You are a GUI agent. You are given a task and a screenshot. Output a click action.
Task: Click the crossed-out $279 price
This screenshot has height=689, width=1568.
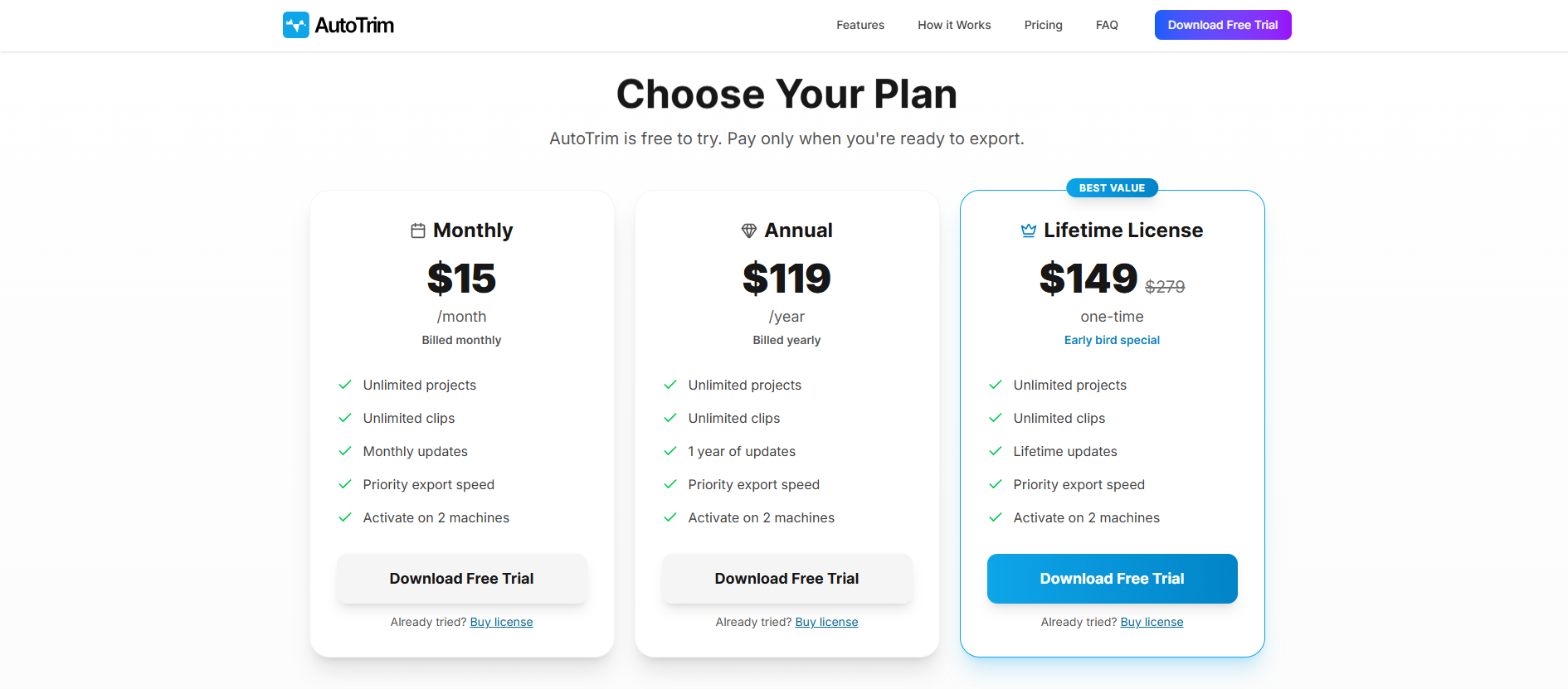point(1165,286)
